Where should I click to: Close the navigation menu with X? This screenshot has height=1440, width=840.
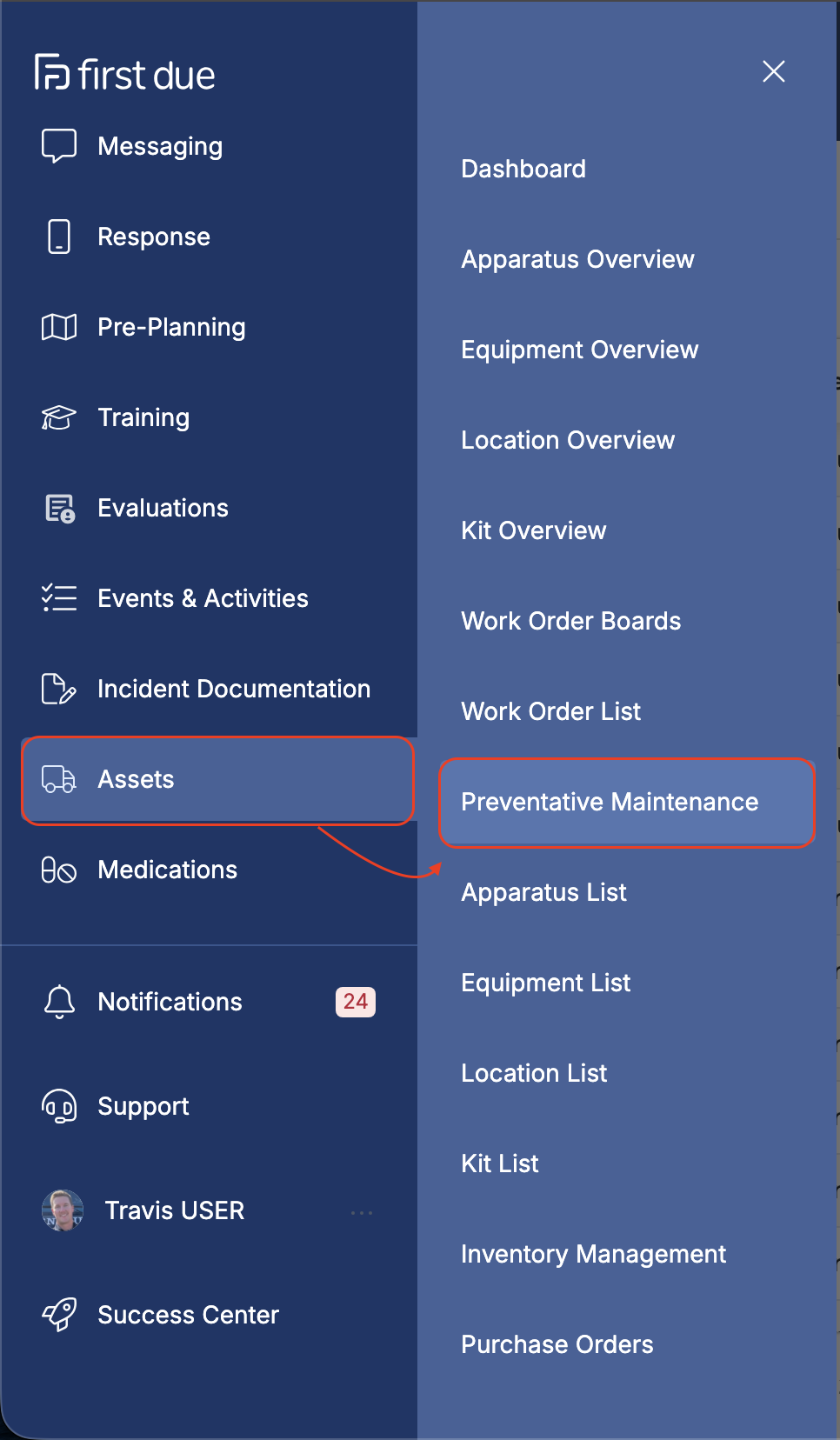[x=774, y=71]
